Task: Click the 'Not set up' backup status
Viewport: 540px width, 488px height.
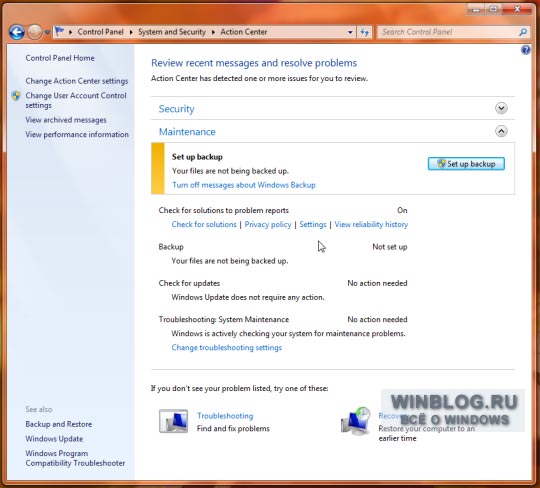Action: point(390,247)
